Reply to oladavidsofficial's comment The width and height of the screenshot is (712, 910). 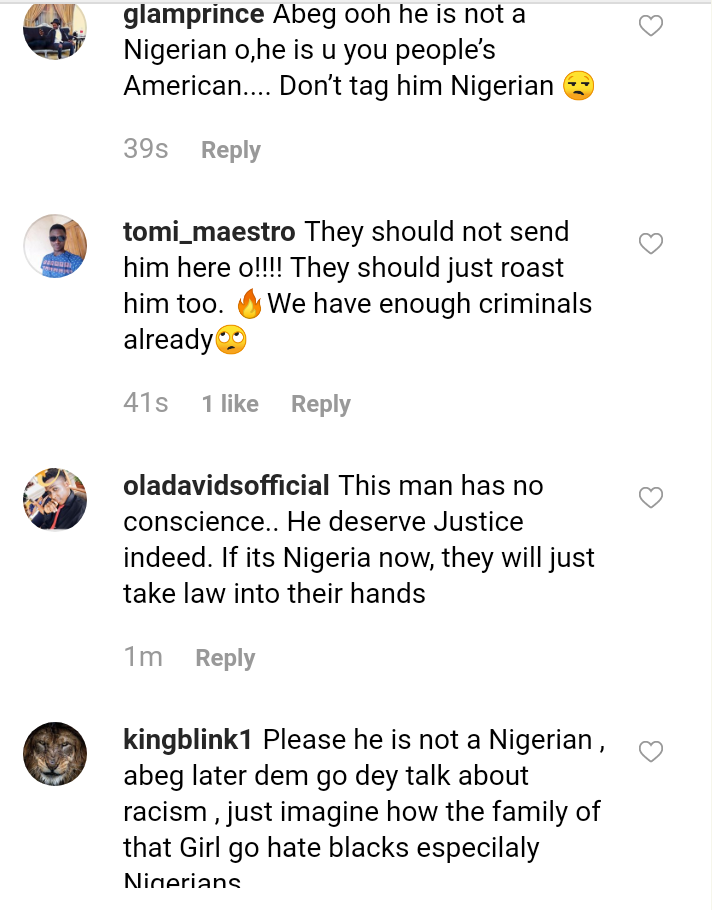click(x=225, y=658)
